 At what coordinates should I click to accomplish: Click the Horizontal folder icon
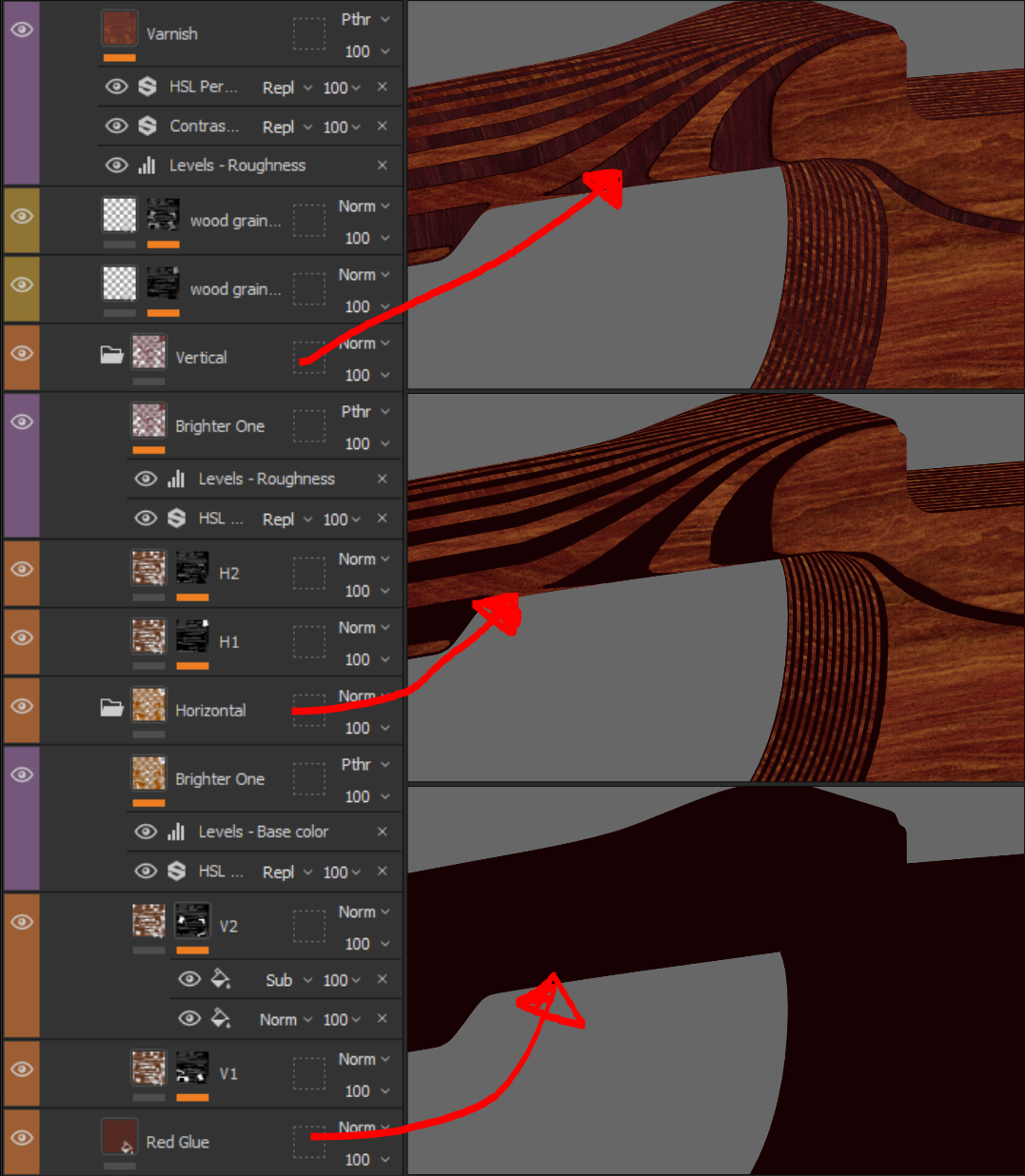coord(112,707)
